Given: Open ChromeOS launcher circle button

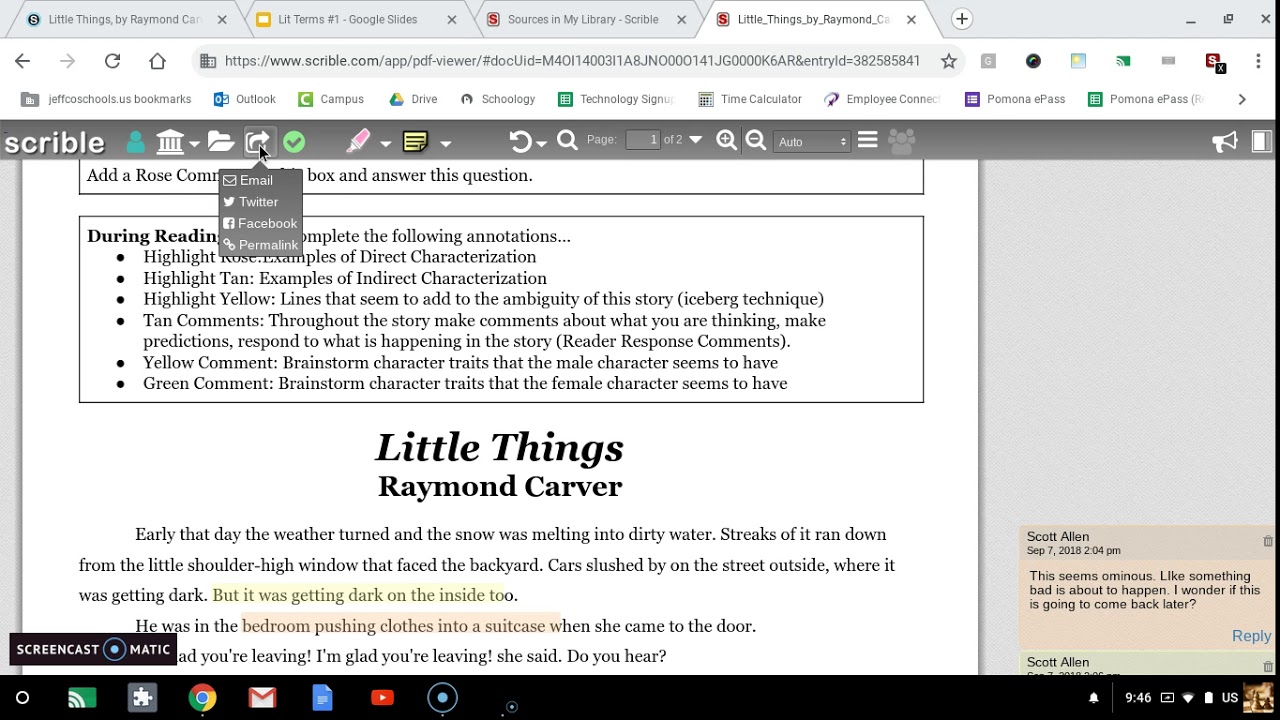Looking at the screenshot, I should pyautogui.click(x=22, y=698).
